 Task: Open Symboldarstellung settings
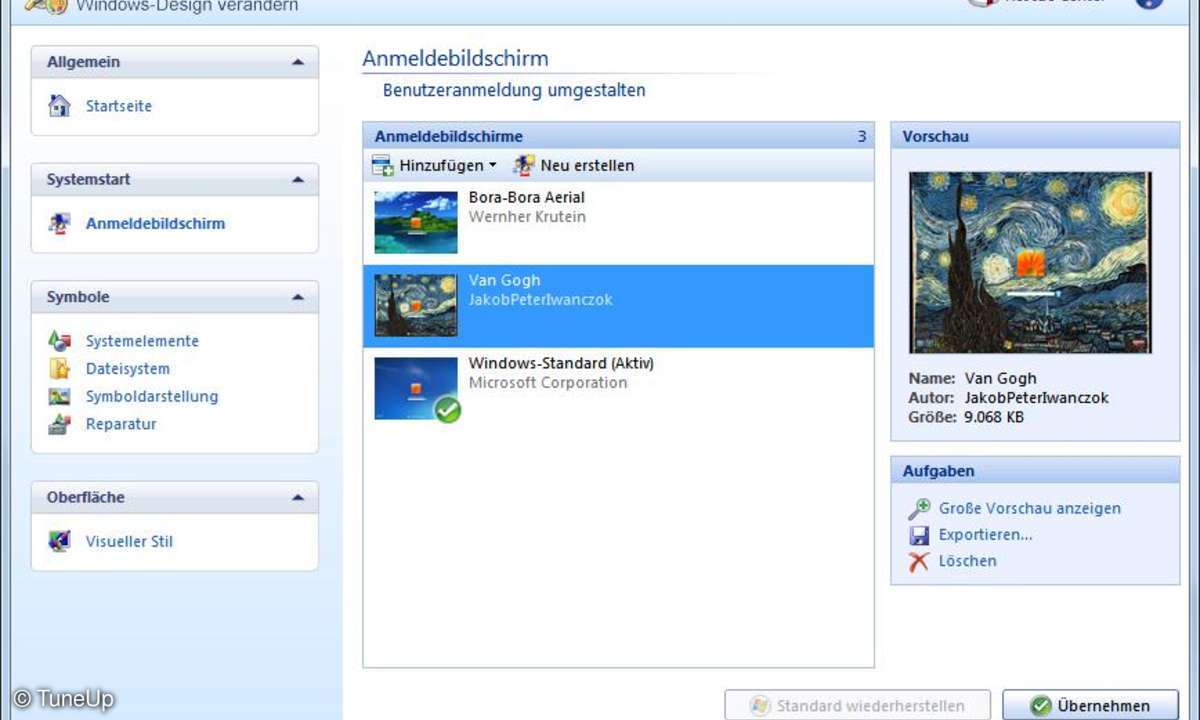[x=152, y=397]
